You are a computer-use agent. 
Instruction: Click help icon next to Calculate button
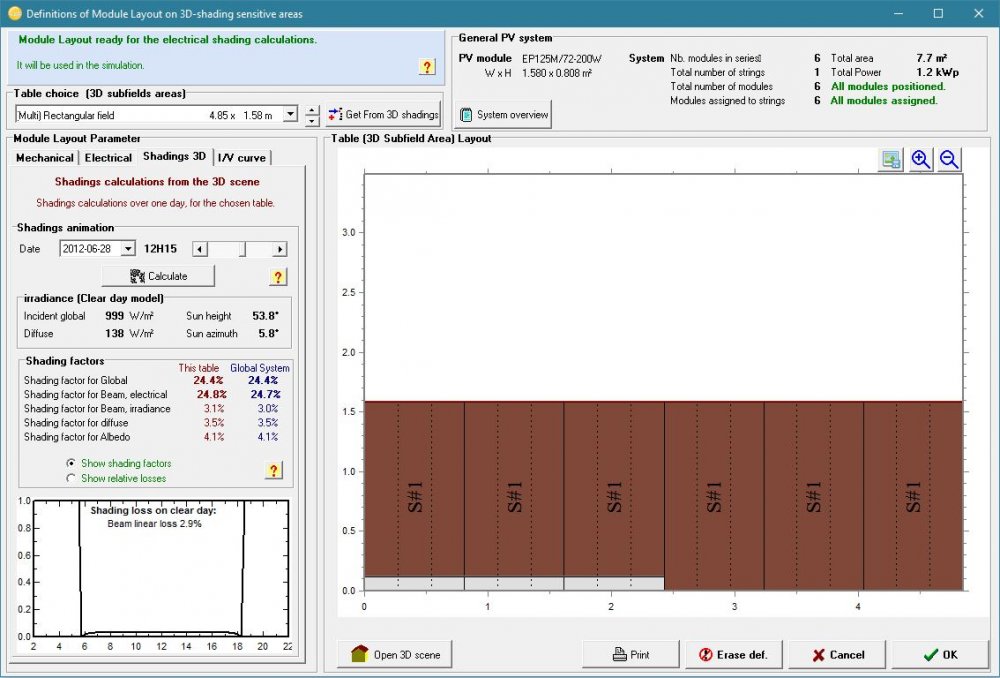(279, 277)
